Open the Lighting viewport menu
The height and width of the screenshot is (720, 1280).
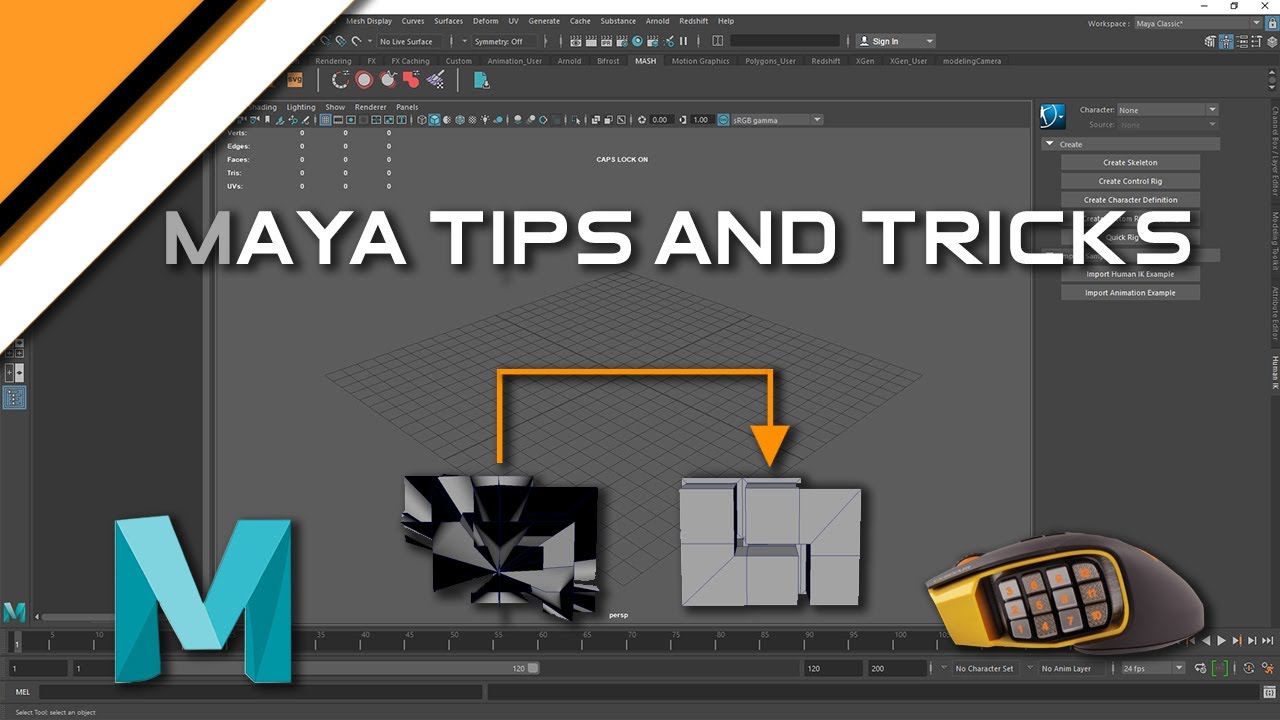click(301, 107)
